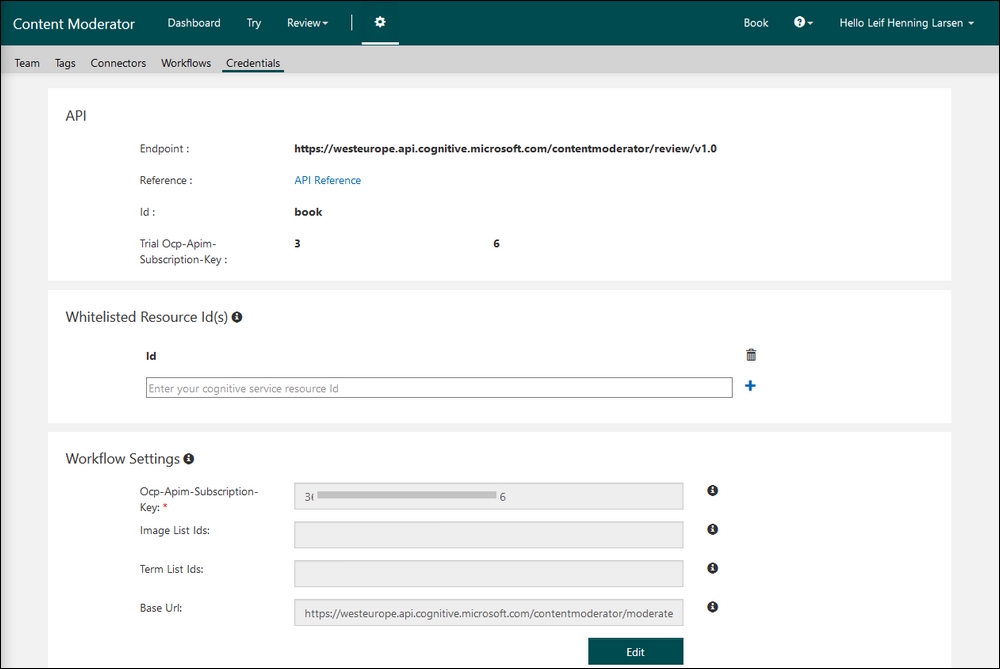Open the settings gear icon
The image size is (1000, 669).
[380, 22]
